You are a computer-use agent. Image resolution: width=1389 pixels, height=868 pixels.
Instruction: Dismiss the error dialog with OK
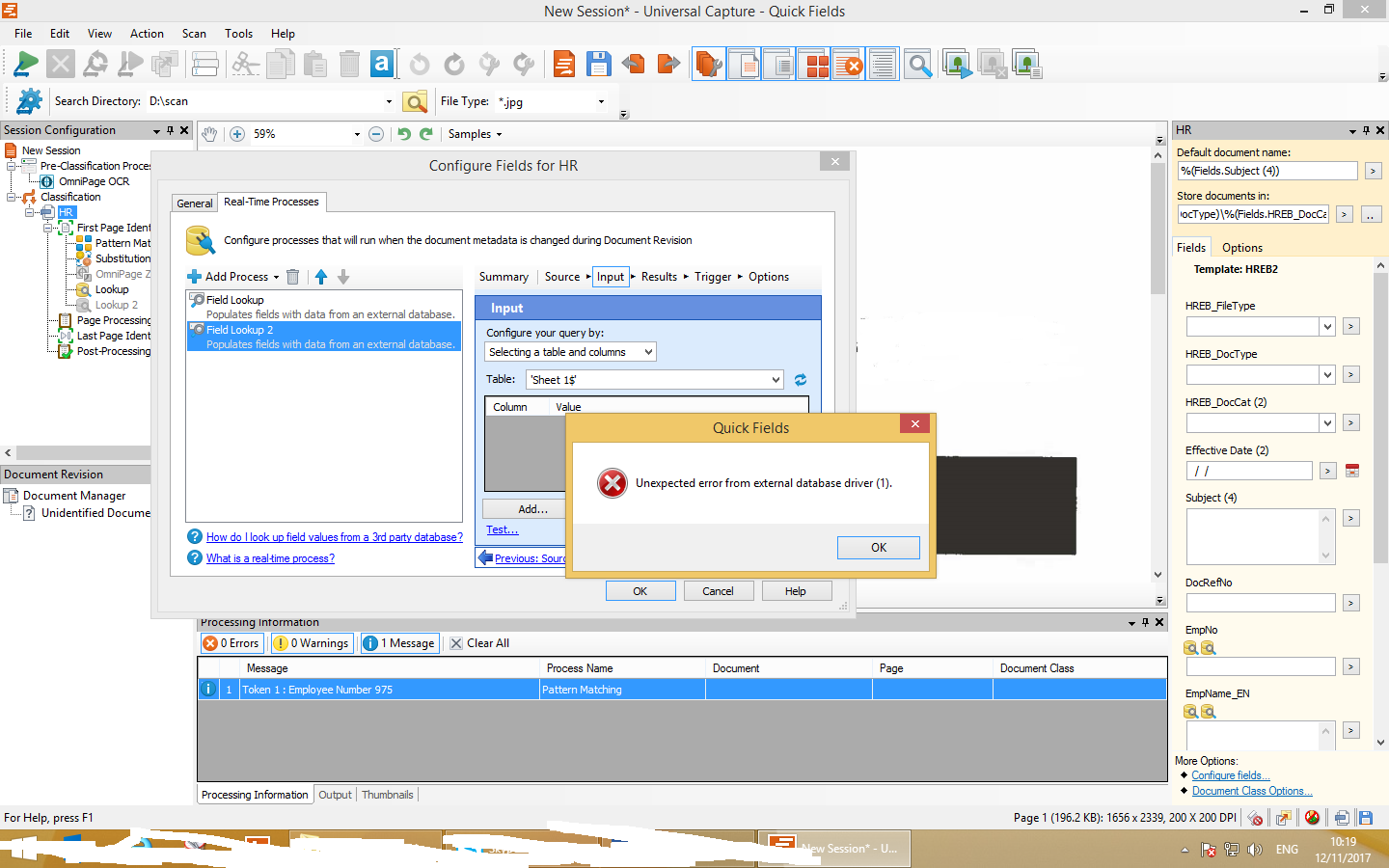879,548
